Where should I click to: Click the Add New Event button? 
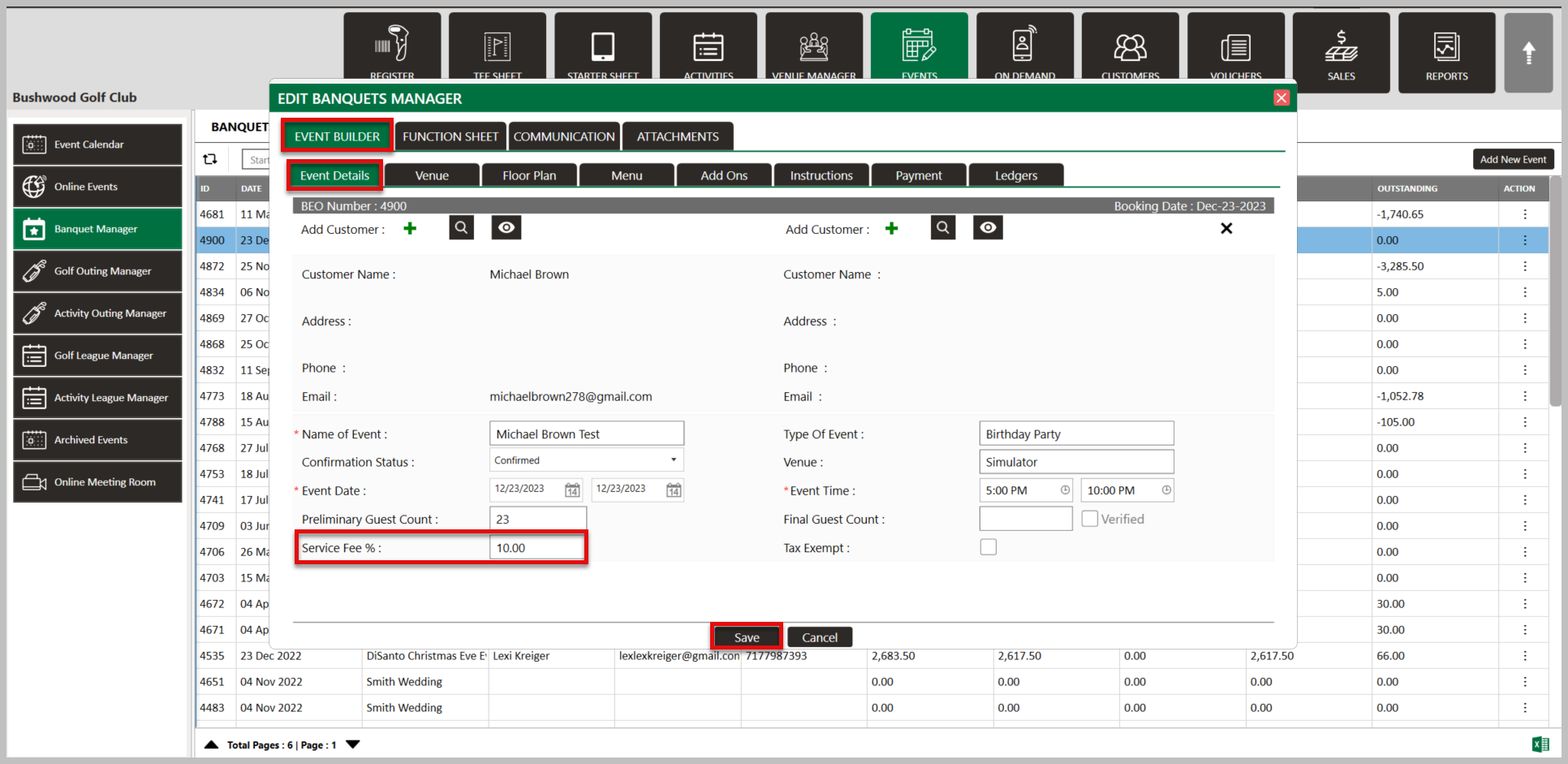(1513, 159)
